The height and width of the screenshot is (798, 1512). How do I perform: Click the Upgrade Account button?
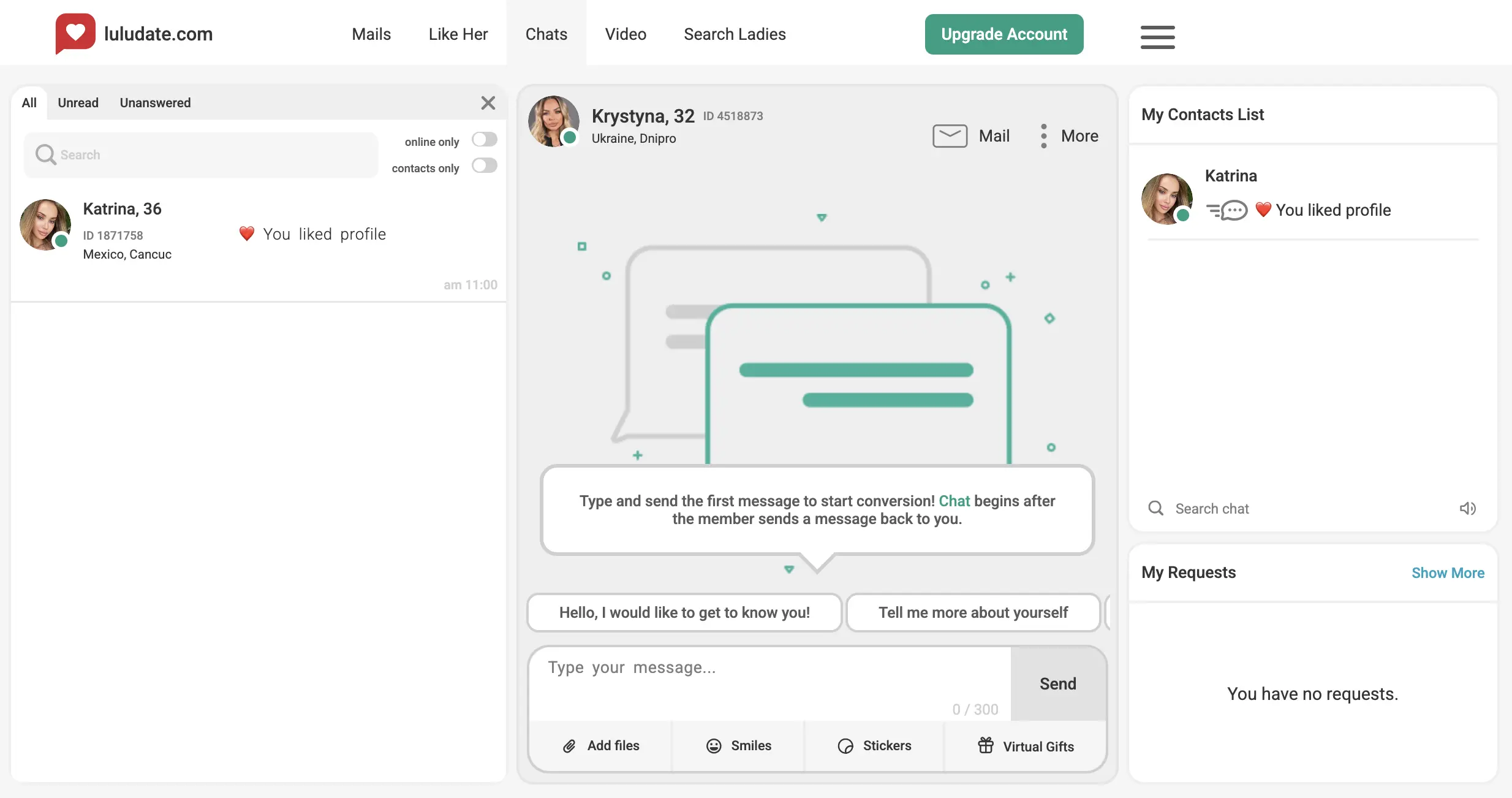coord(1004,34)
